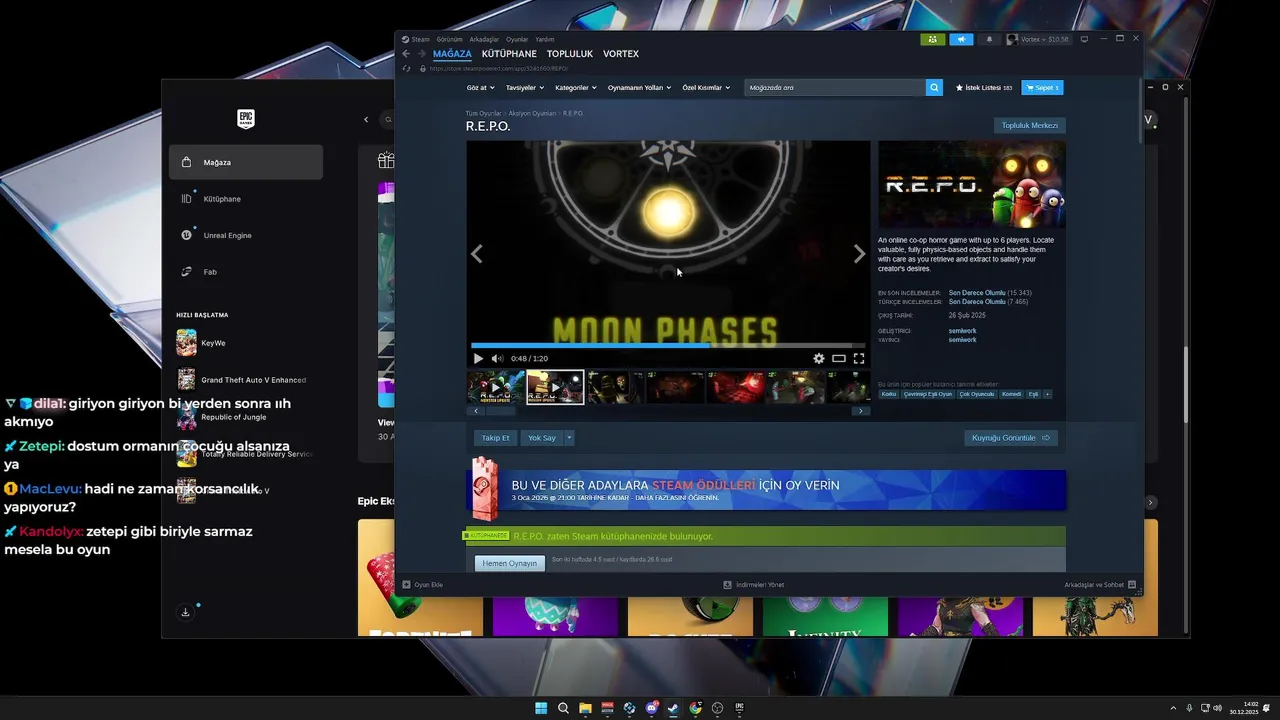Screen dimensions: 1280x720
Task: Open the Oyunlar menu in Steam
Action: click(517, 39)
